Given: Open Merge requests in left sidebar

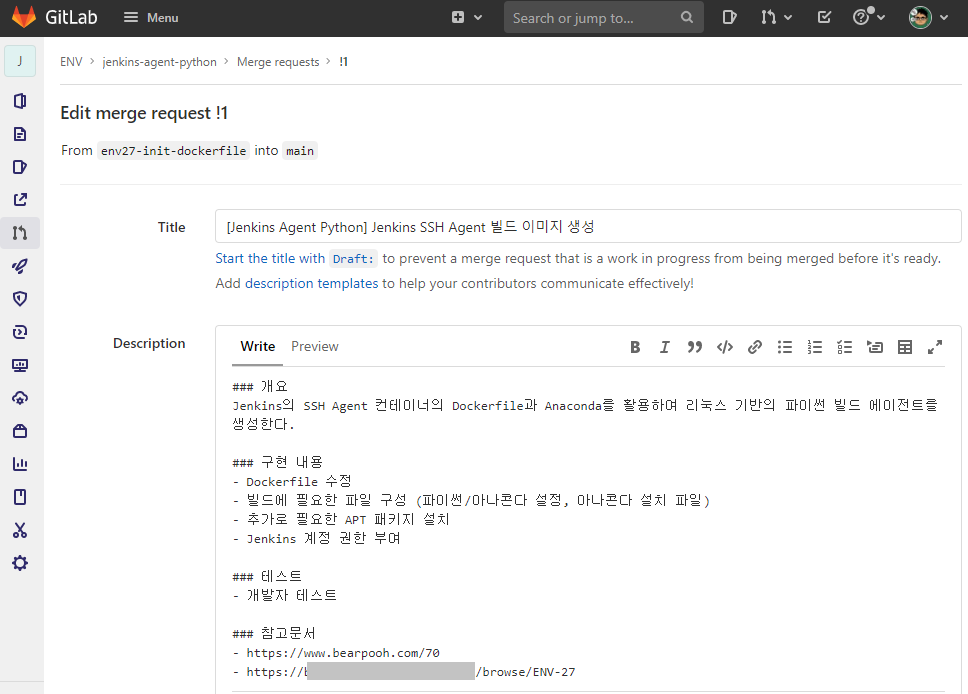Looking at the screenshot, I should (x=20, y=233).
